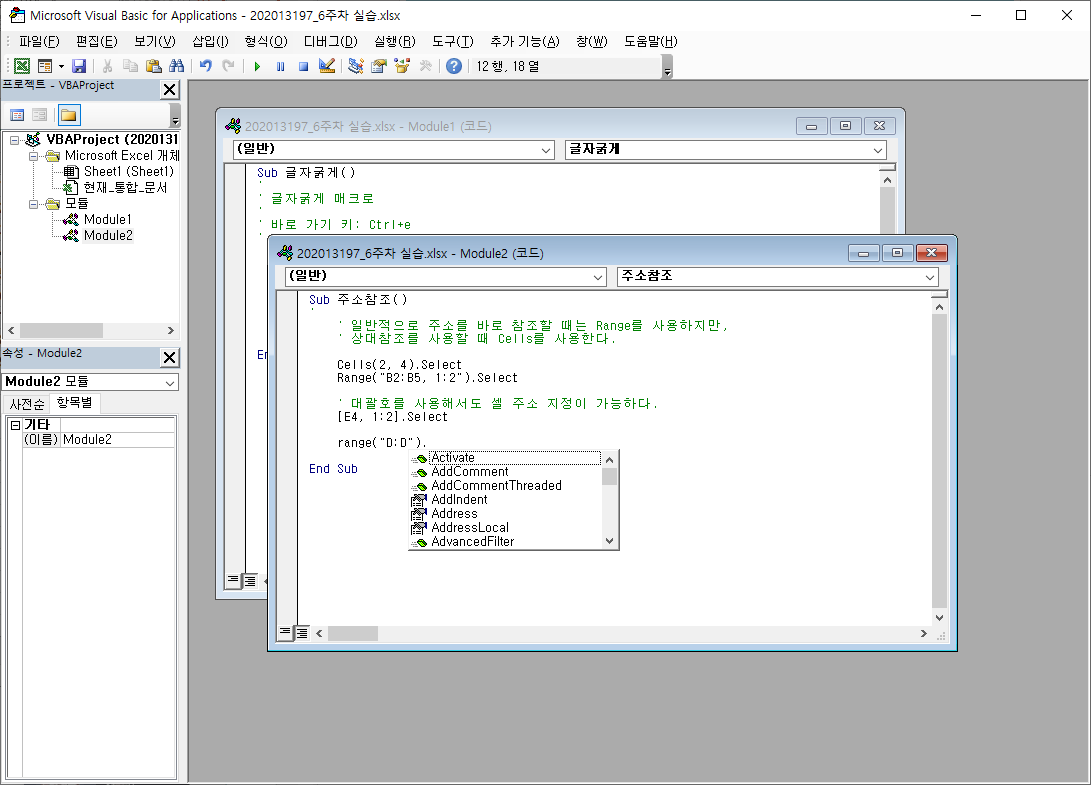Click Module2 Procedure View button
This screenshot has width=1091, height=785.
tap(285, 633)
